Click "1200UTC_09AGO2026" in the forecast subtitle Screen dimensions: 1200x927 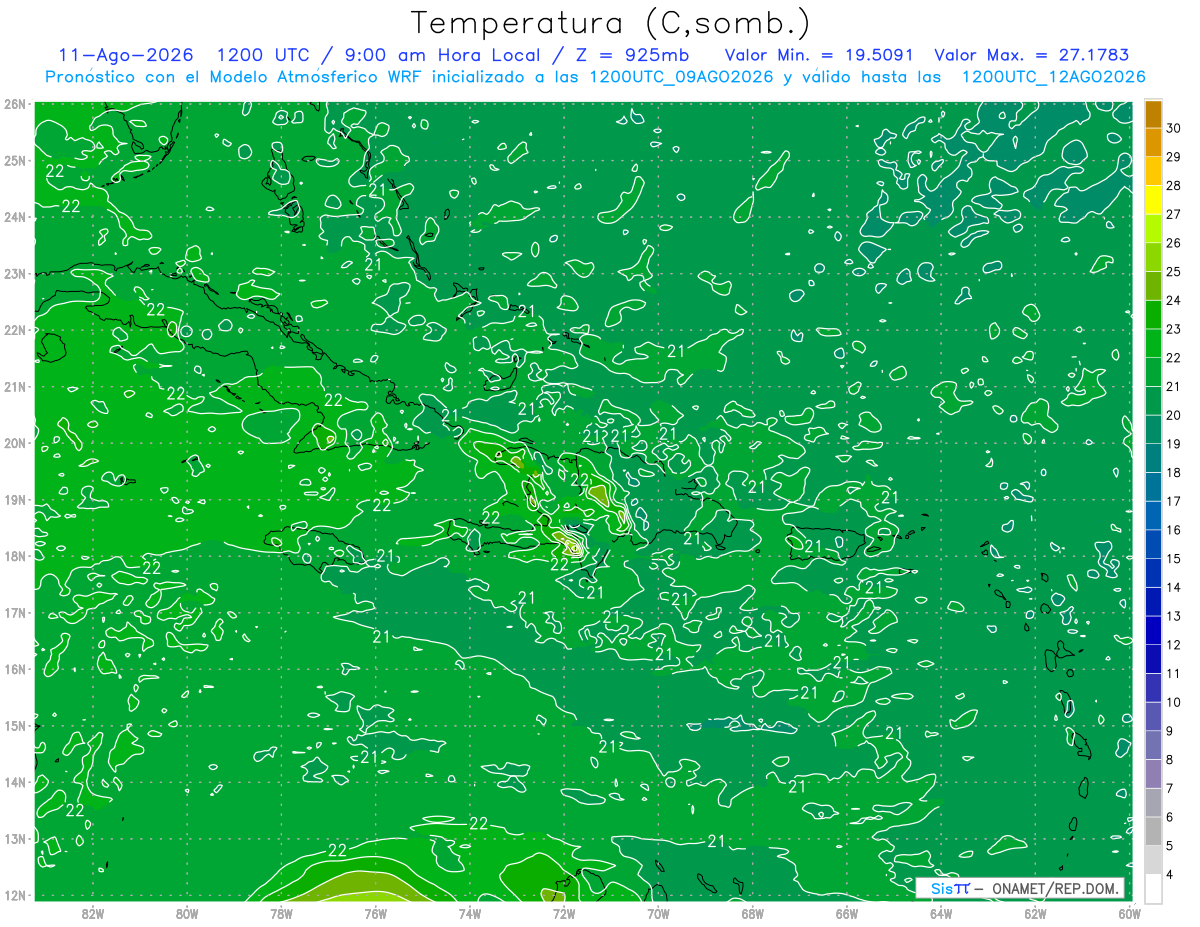681,77
